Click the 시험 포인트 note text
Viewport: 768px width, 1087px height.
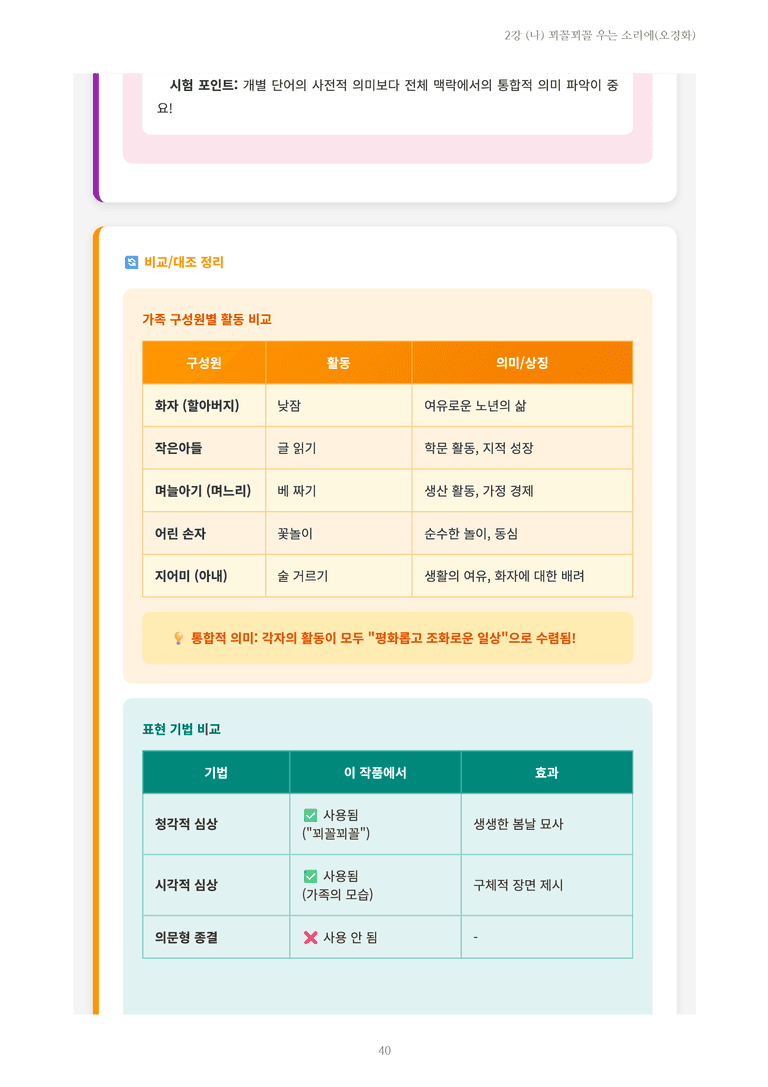[387, 96]
